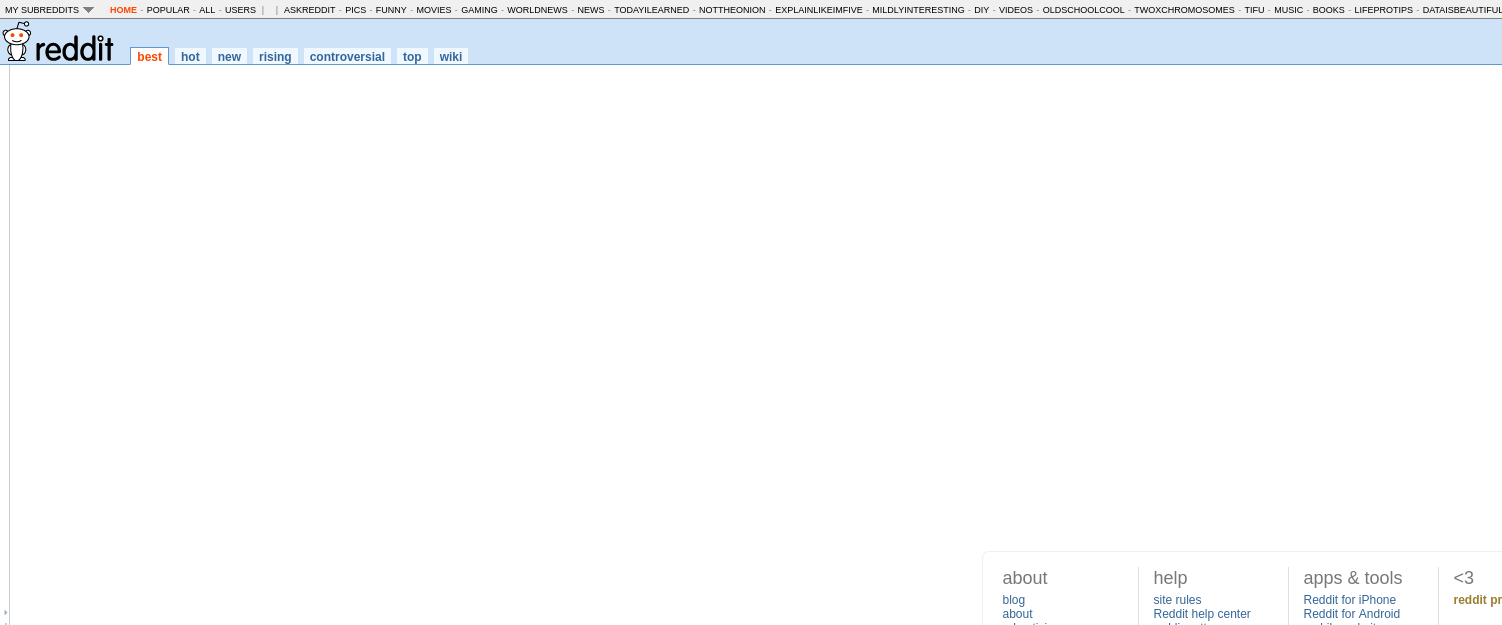Viewport: 1502px width, 625px height.
Task: Open ALL in the top bar
Action: point(207,10)
